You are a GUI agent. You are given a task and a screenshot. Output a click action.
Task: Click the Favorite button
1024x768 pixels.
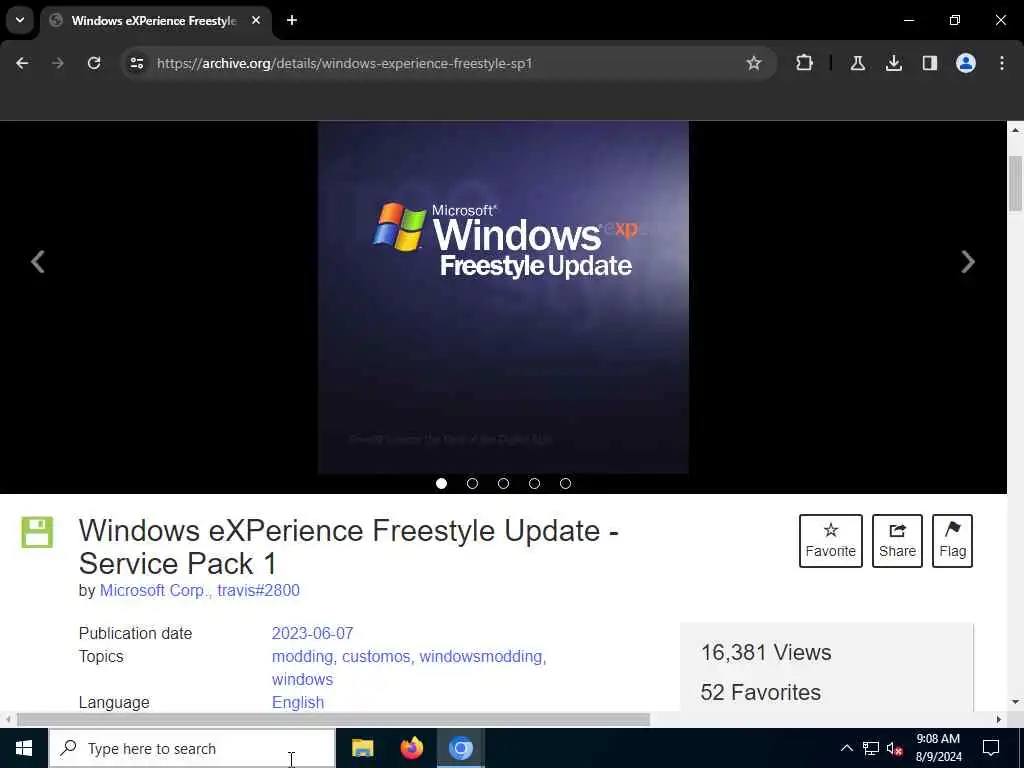pyautogui.click(x=831, y=541)
